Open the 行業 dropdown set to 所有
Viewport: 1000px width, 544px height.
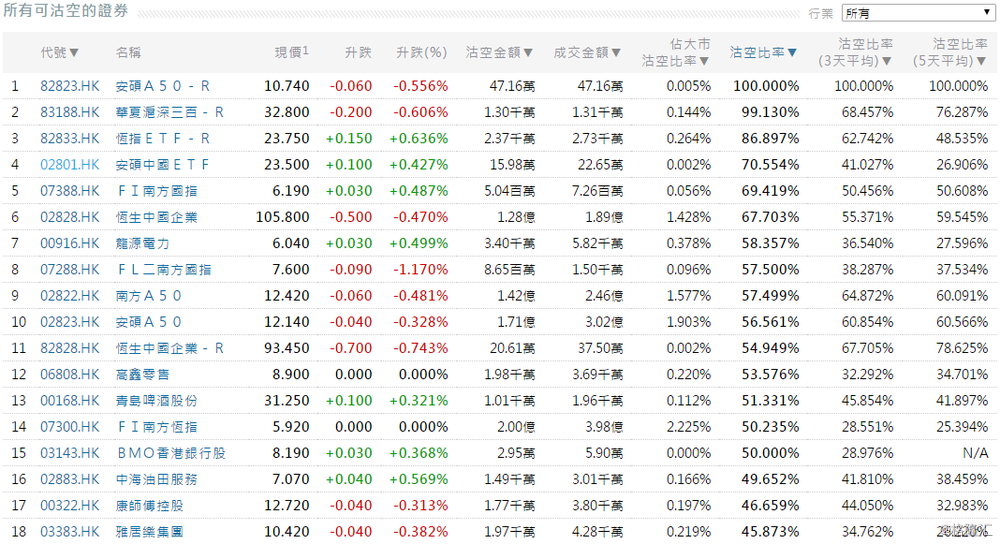[918, 13]
